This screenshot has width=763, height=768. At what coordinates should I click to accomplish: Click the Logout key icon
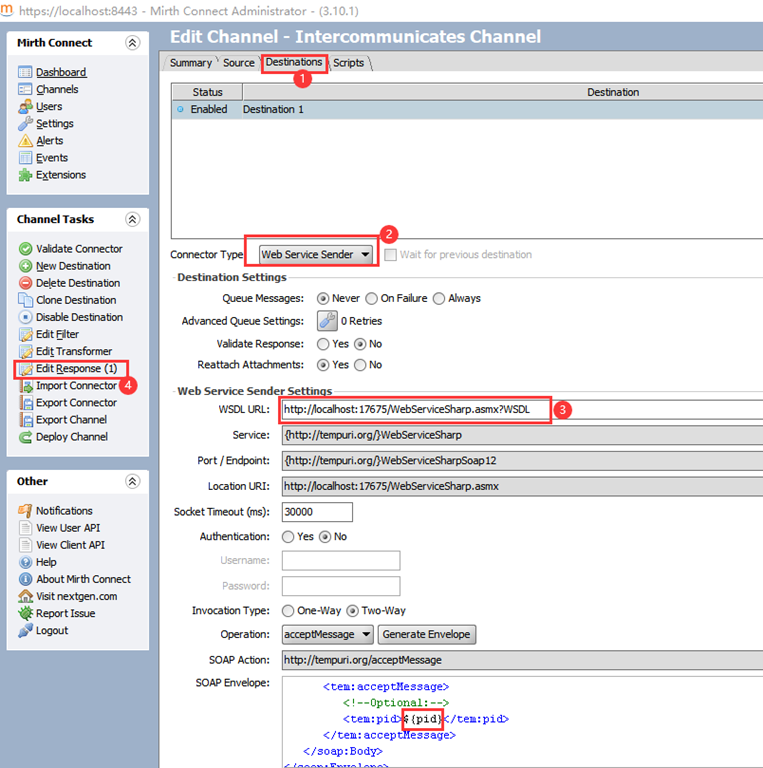pyautogui.click(x=25, y=630)
